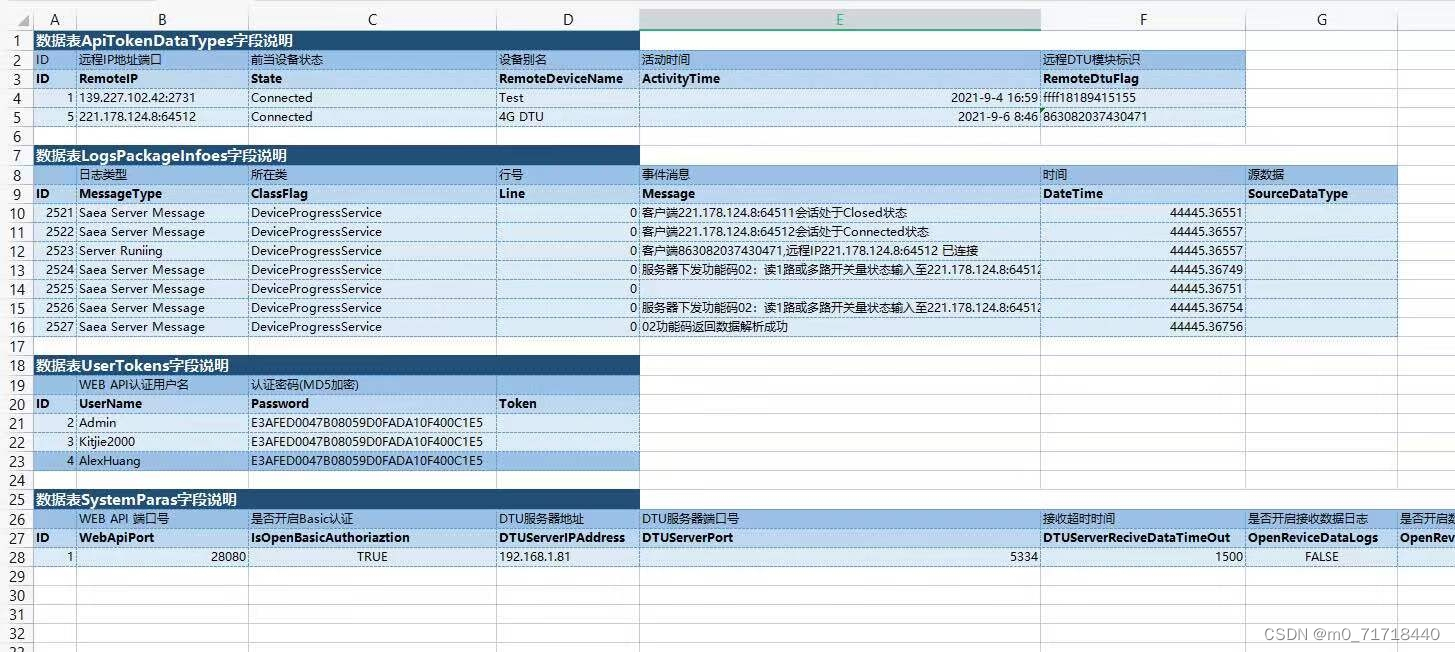
Task: Click the TRUE value cell
Action: tap(372, 557)
